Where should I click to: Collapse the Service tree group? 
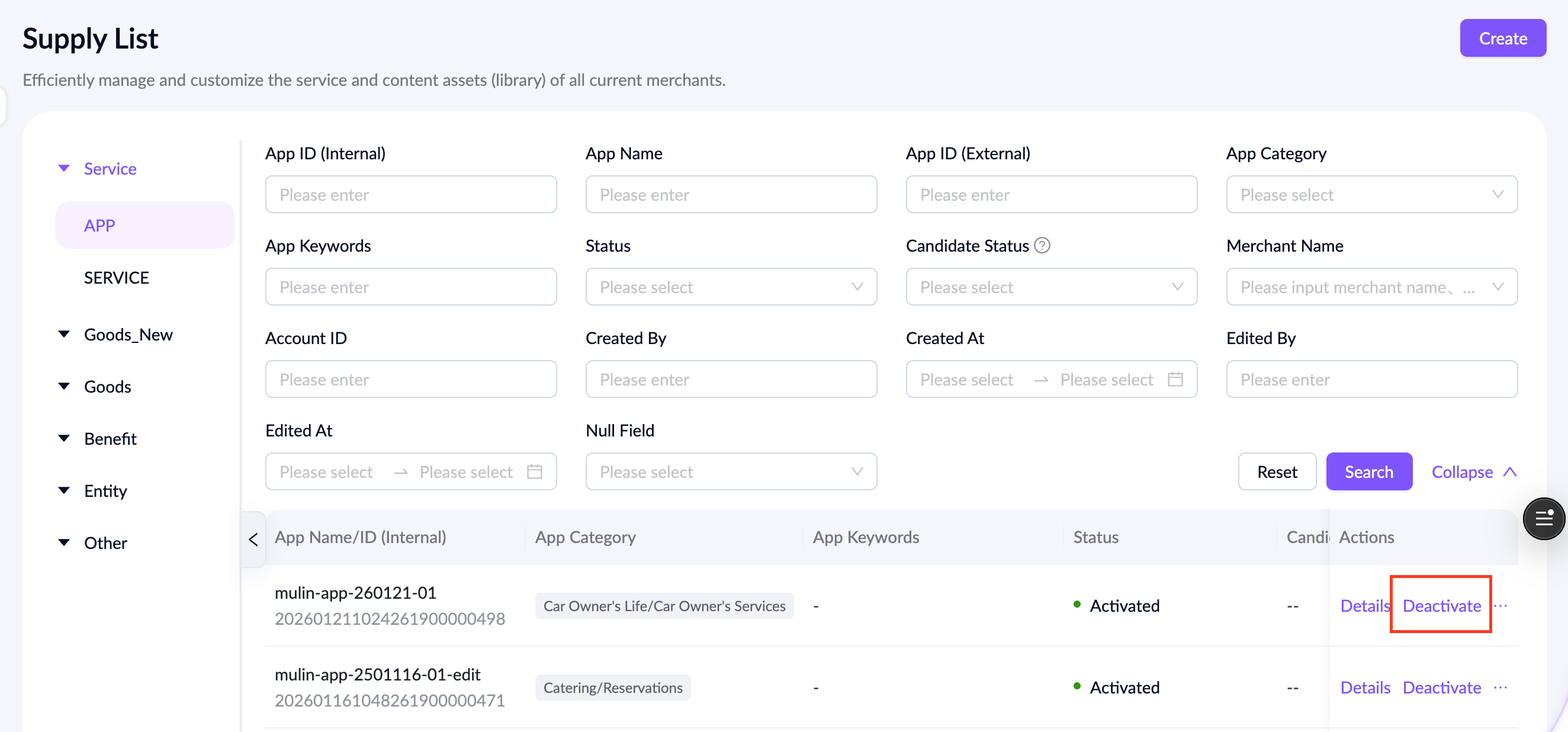click(64, 168)
